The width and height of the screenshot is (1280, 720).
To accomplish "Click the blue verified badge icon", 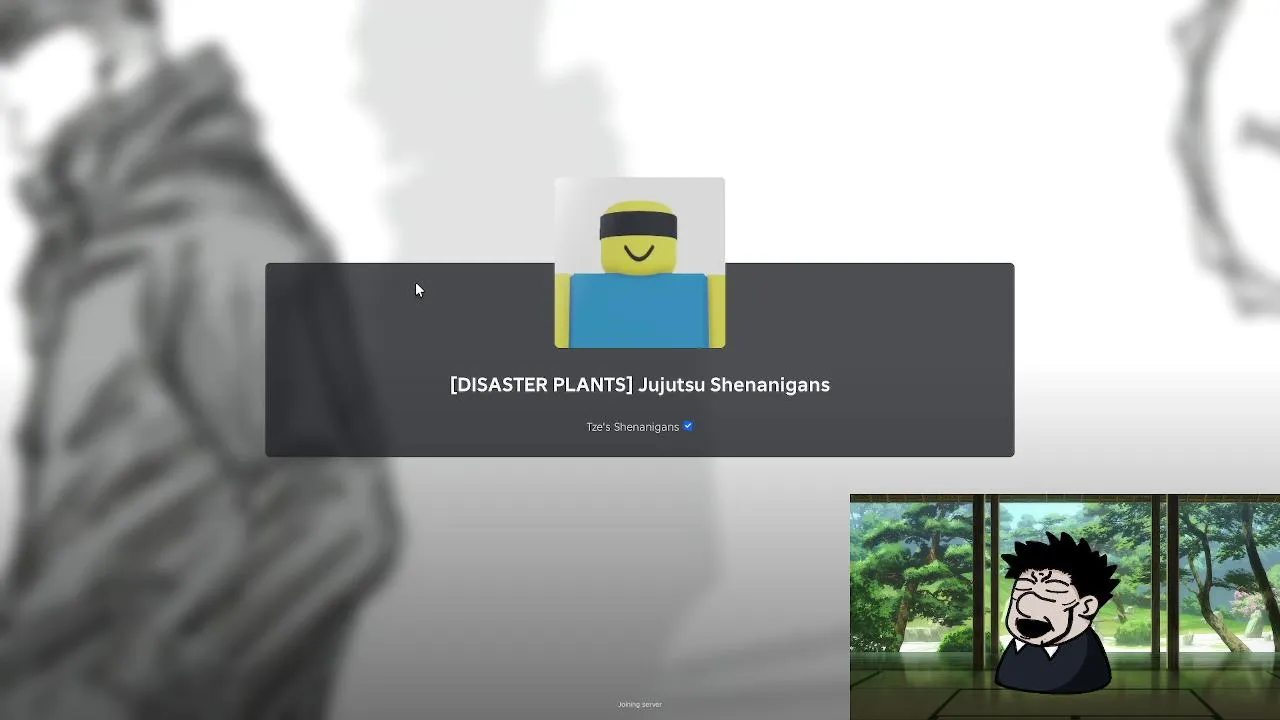I will [x=688, y=426].
